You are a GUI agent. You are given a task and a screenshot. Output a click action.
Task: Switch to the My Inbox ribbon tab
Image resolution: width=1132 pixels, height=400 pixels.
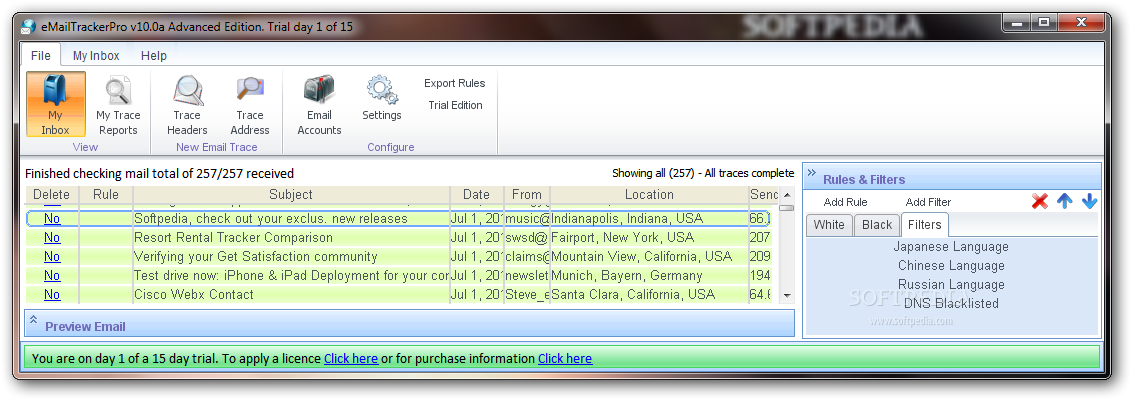point(96,56)
